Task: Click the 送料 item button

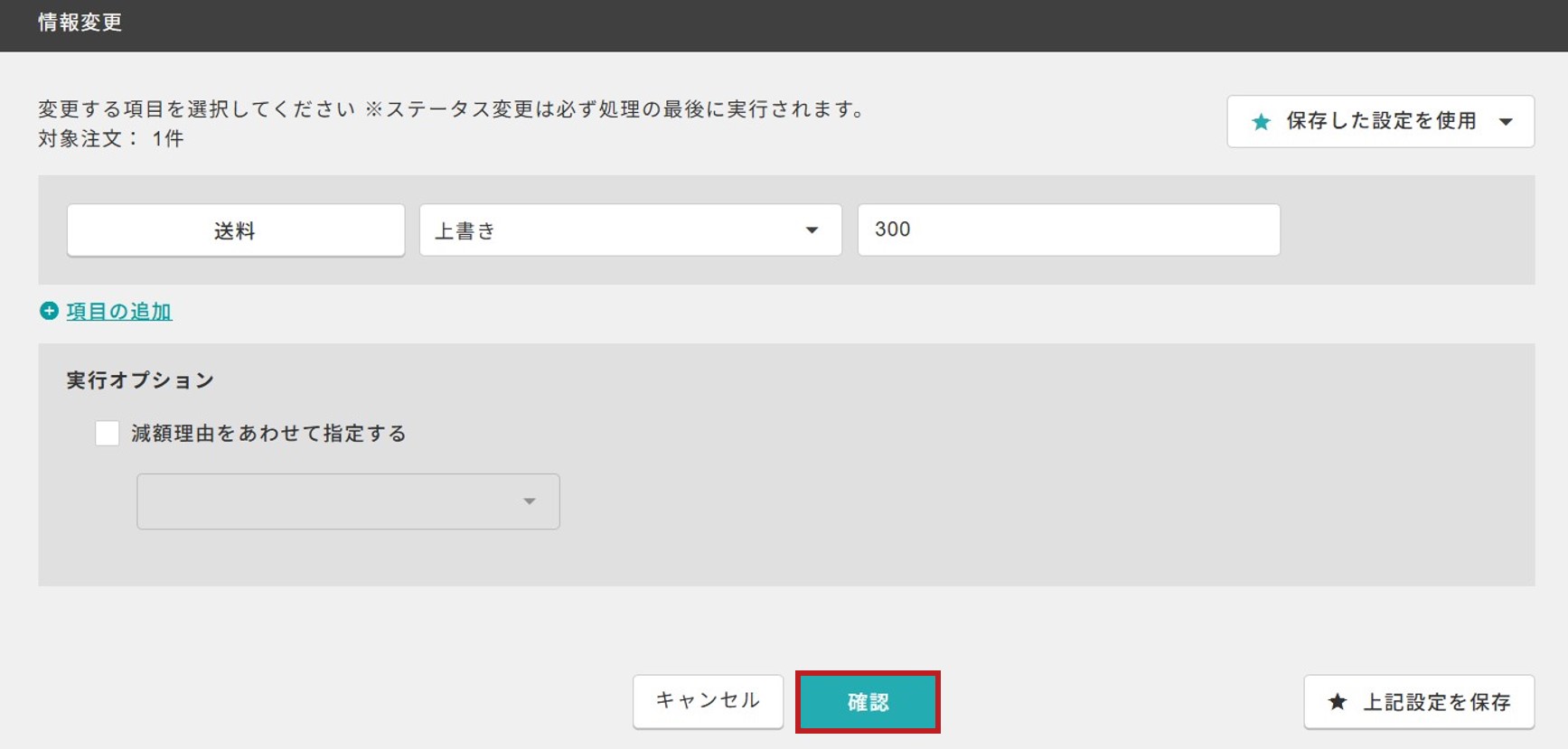Action: 236,230
